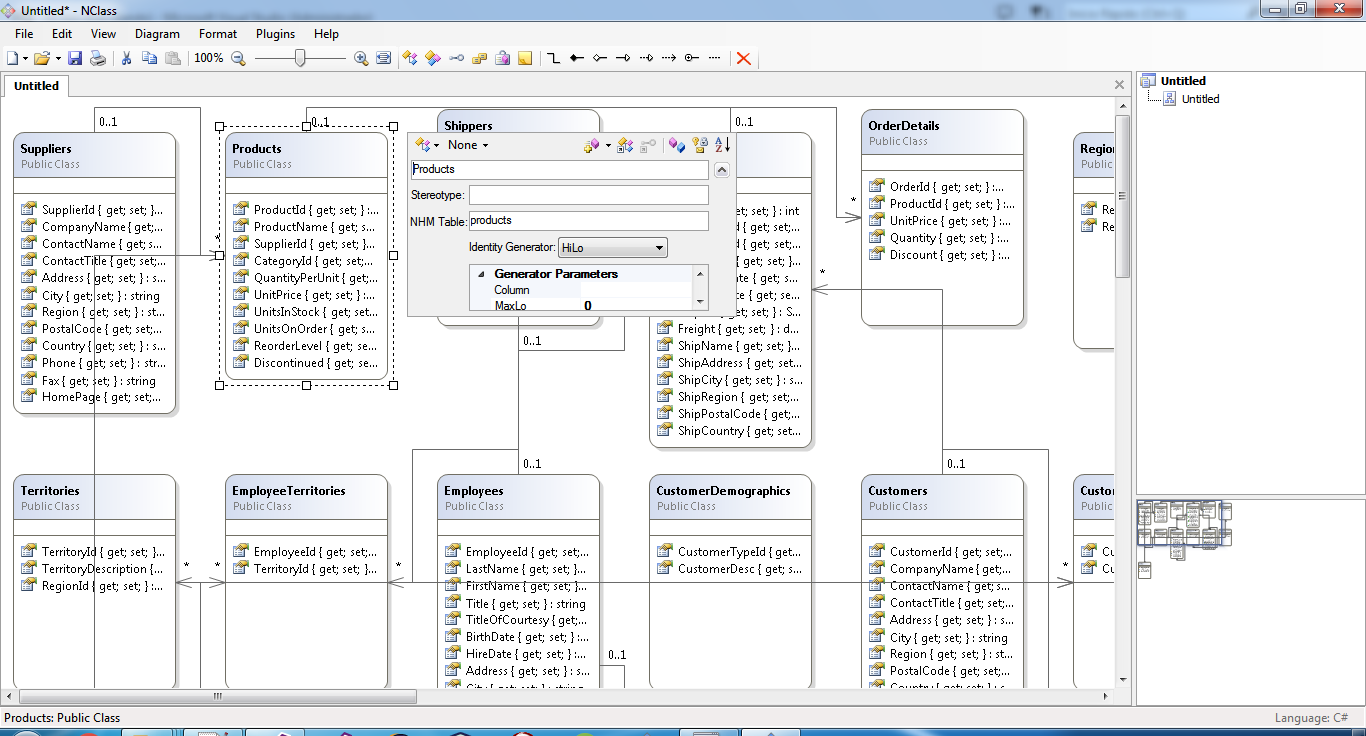The image size is (1366, 736).
Task: Open the Diagram menu
Action: point(158,34)
